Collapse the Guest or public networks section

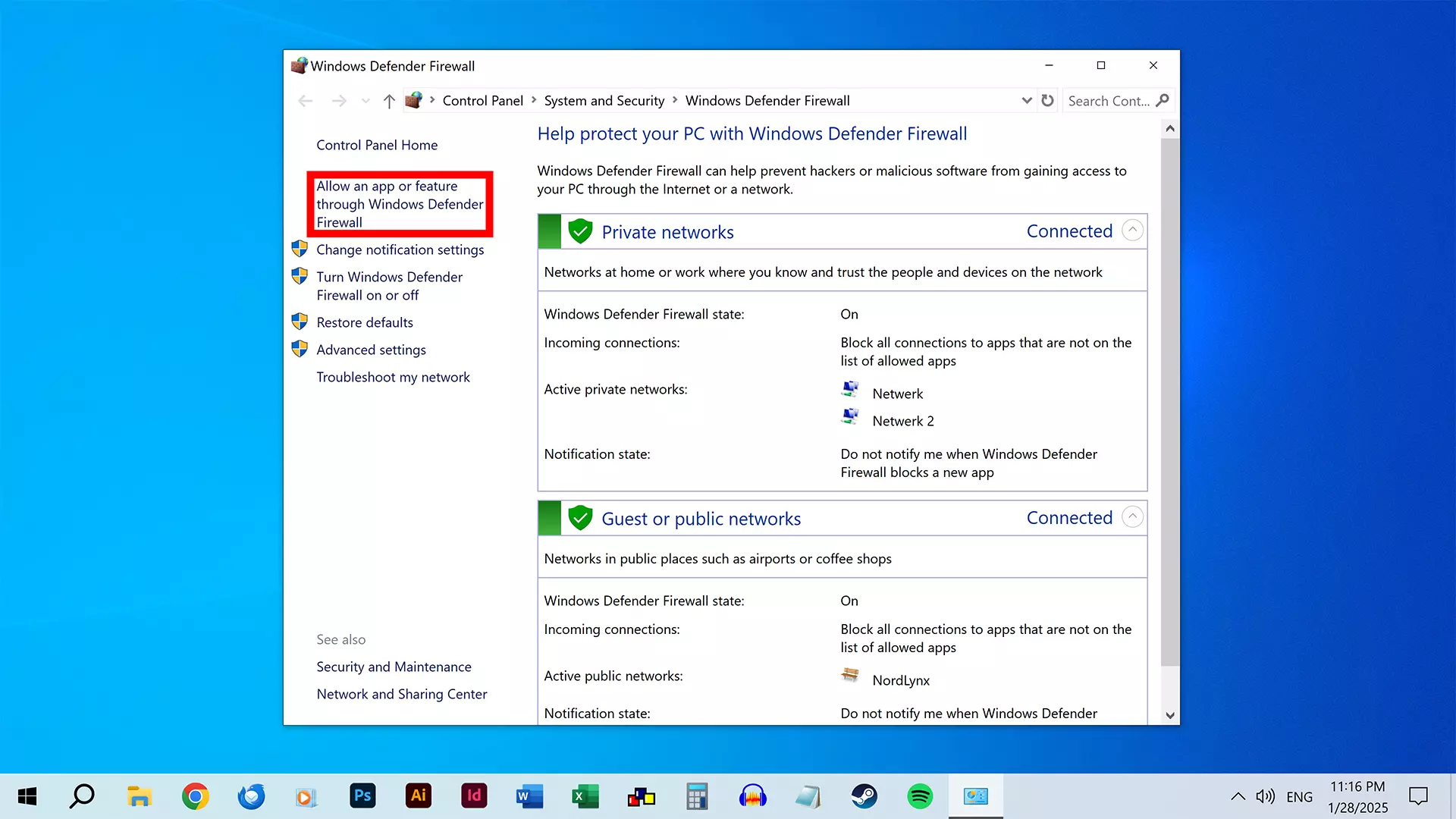pyautogui.click(x=1132, y=517)
